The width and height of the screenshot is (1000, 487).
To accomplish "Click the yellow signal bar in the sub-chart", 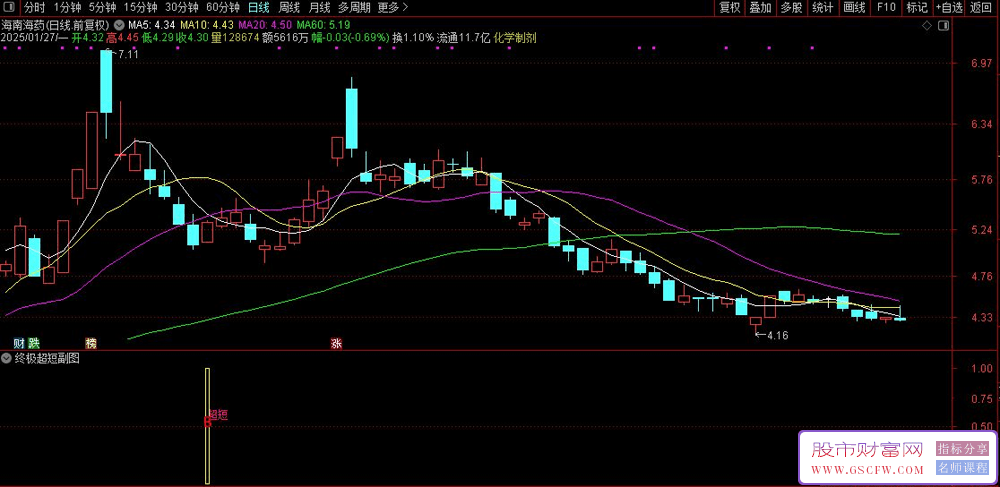I will point(207,425).
